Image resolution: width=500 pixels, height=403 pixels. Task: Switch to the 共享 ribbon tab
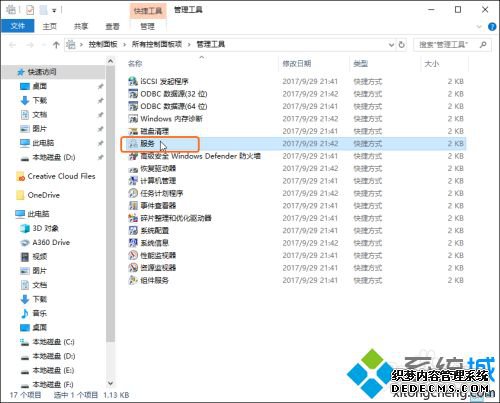81,26
